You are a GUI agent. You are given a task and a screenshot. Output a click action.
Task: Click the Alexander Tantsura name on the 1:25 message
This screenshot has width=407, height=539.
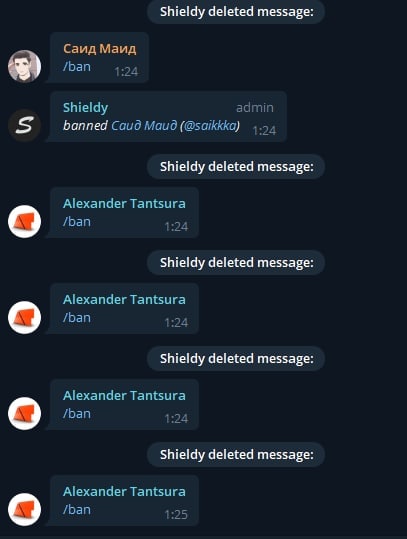pyautogui.click(x=124, y=491)
